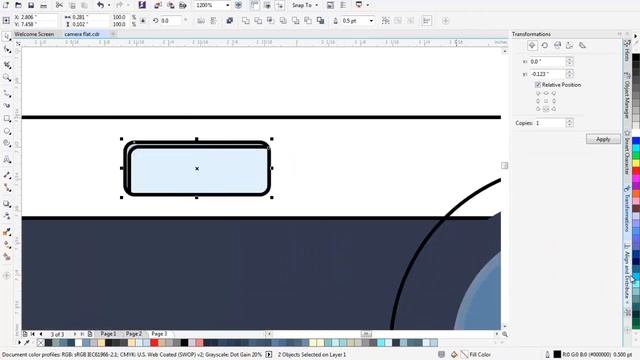Switch to the camera flat.cdr tab
640x360 pixels.
pyautogui.click(x=82, y=34)
